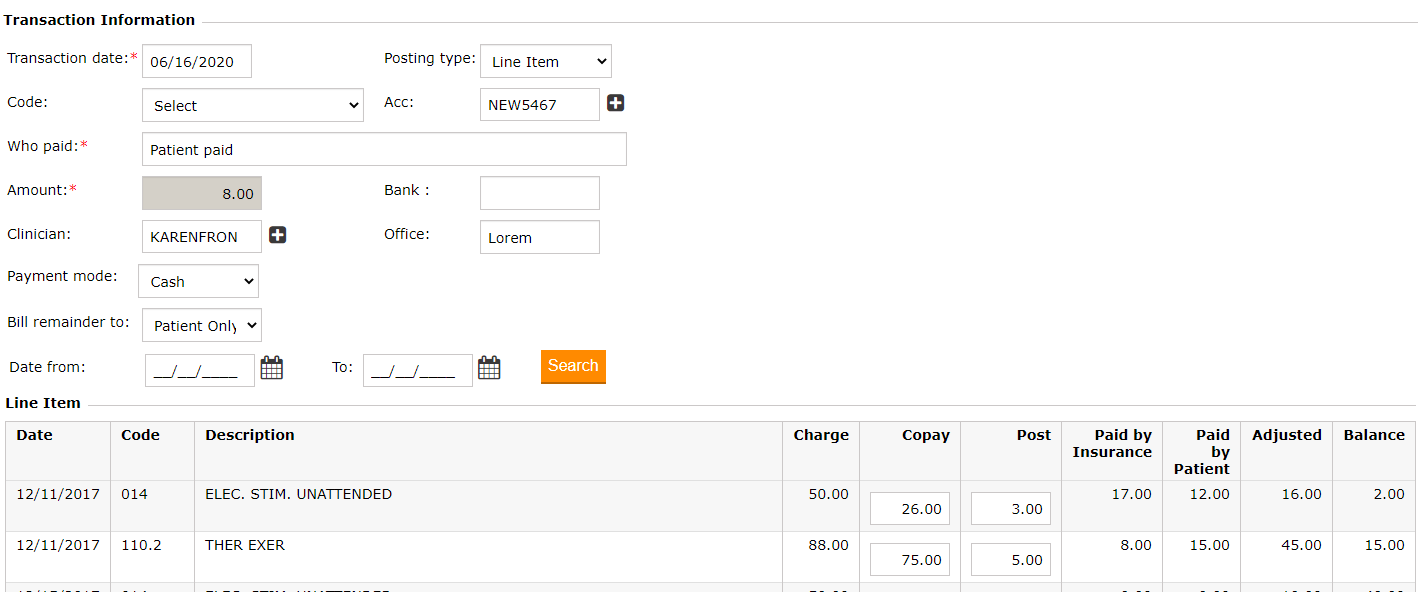Screen dimensions: 1422x592
Task: Click the plus icon beside Clinician field
Action: [x=278, y=235]
